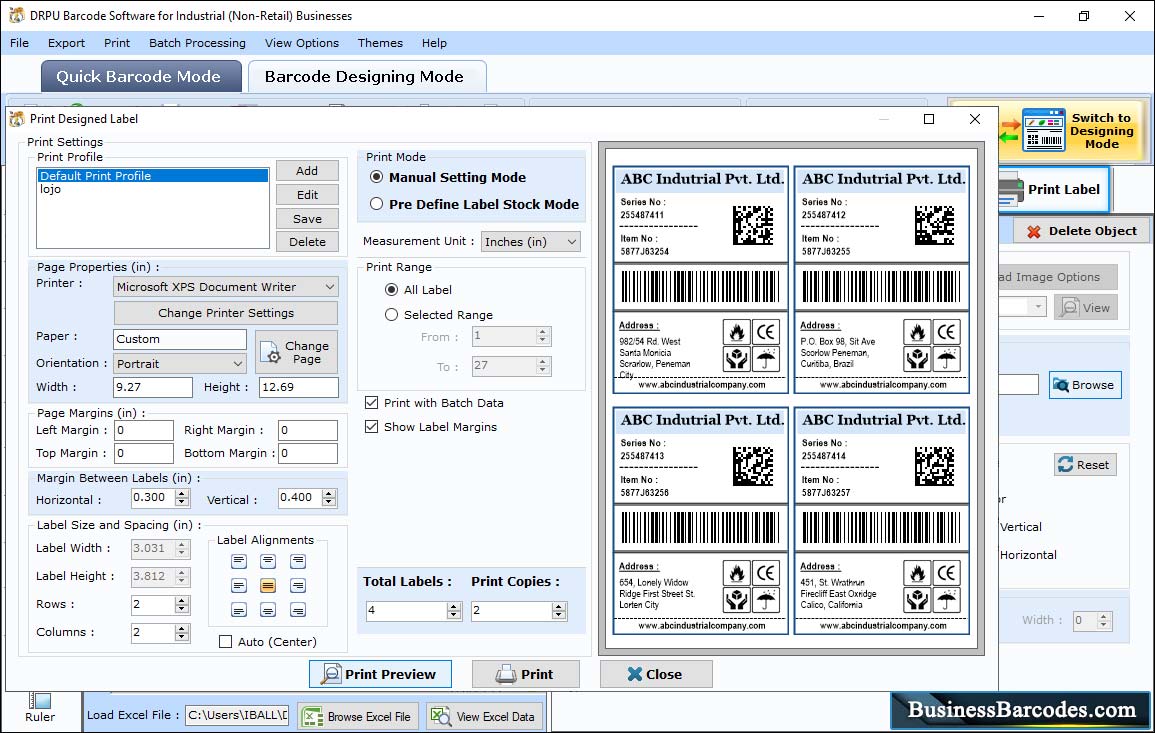Select middle-center label alignment icon

point(268,586)
